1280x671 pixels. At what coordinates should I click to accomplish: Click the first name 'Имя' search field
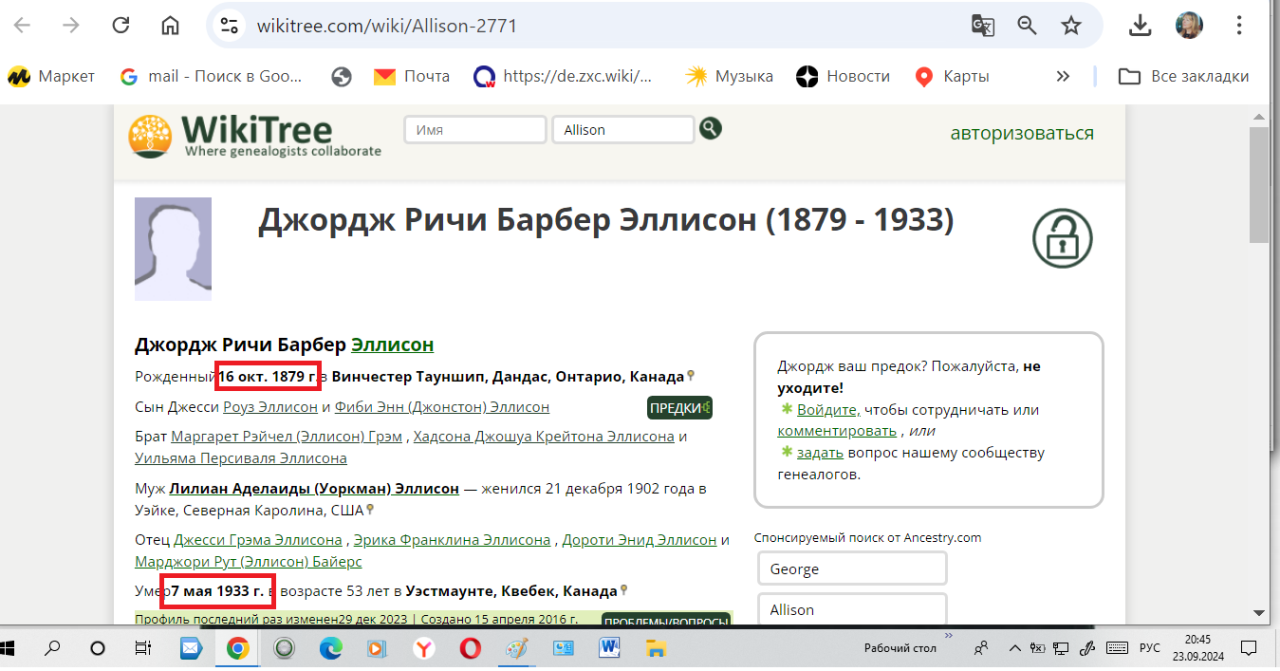tap(474, 130)
